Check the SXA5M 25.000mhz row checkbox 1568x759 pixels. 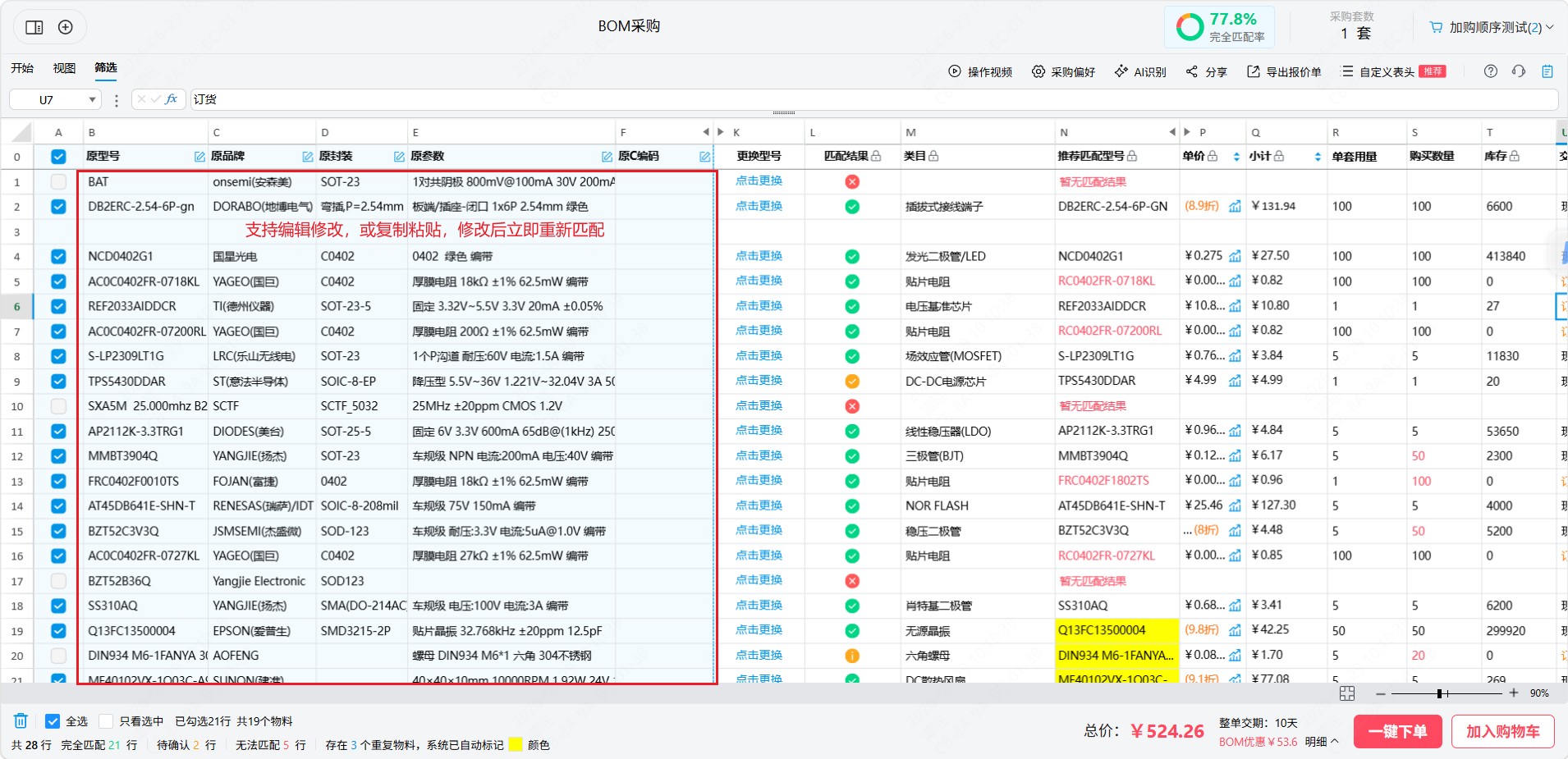[58, 406]
